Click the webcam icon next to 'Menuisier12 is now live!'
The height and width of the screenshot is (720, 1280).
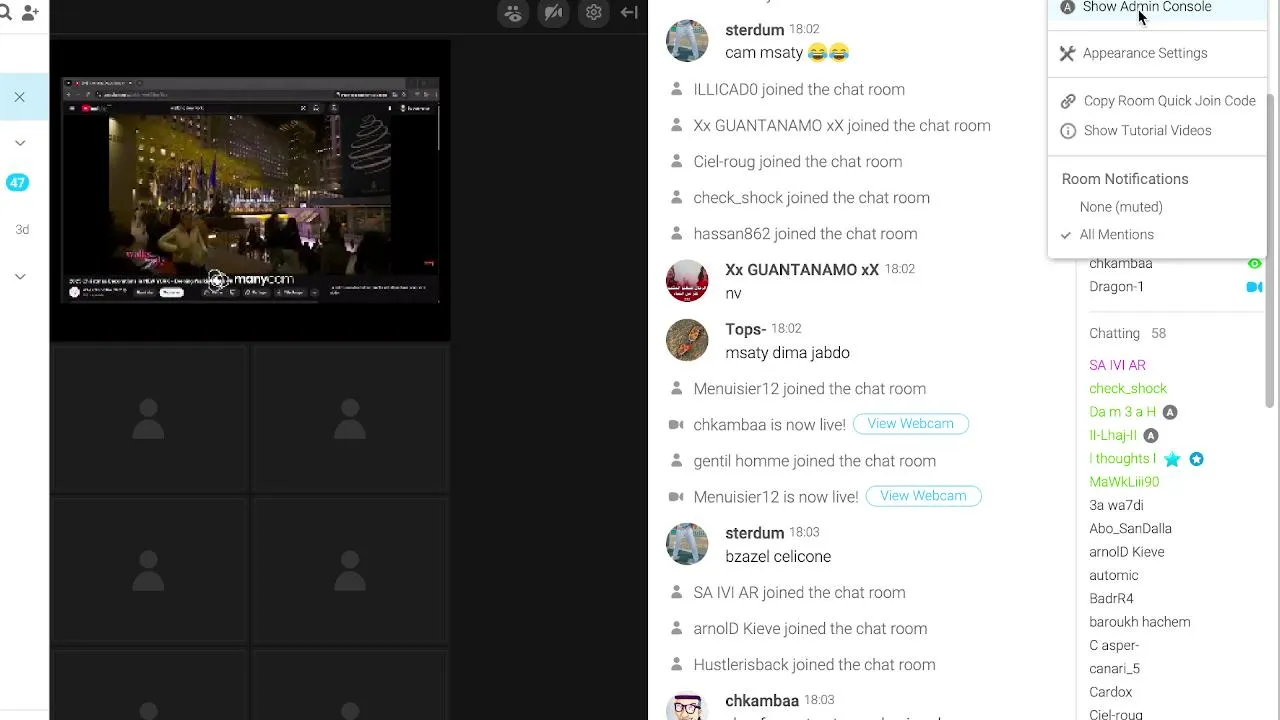(x=676, y=497)
